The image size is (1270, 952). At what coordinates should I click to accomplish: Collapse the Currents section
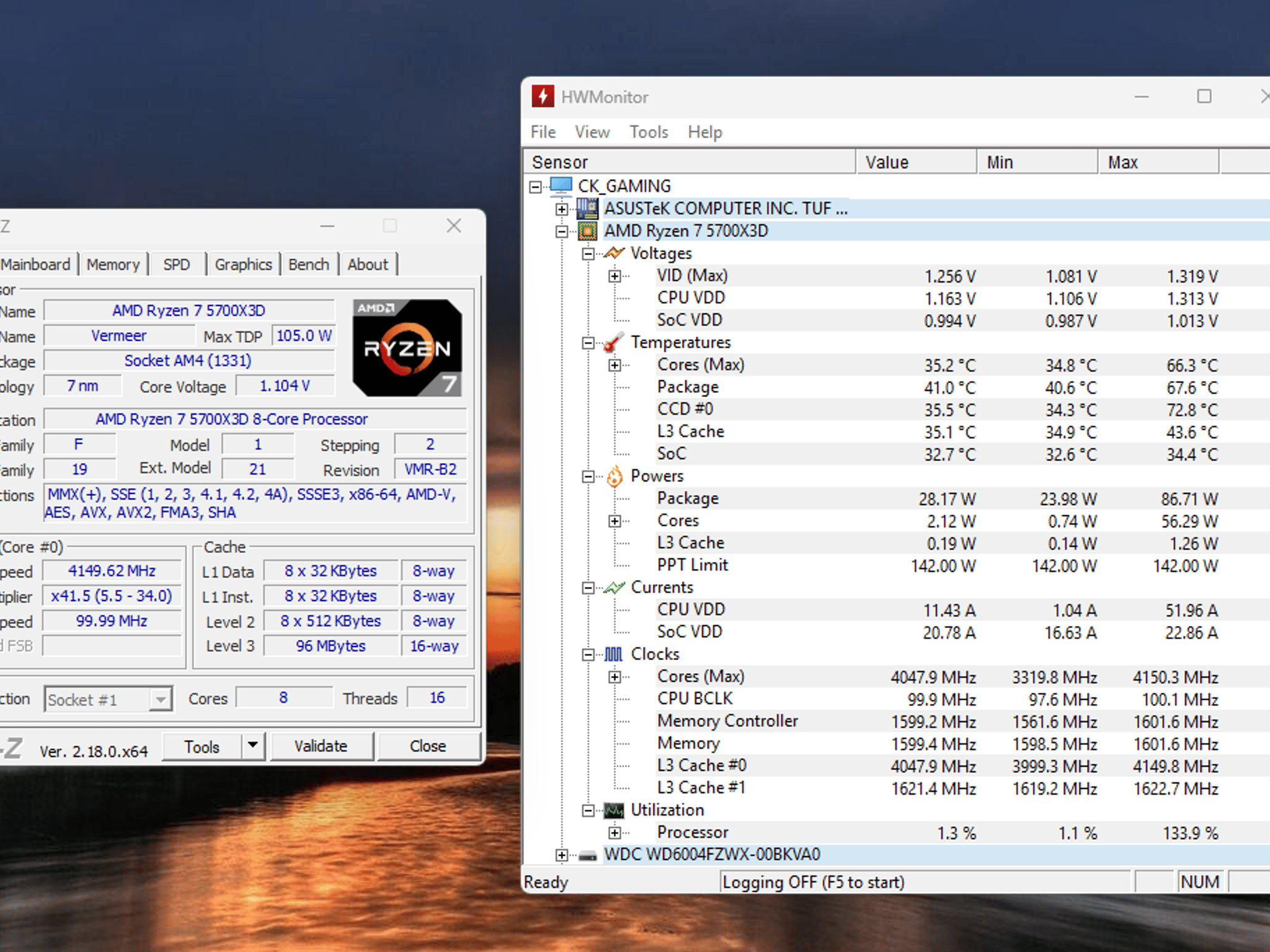tap(588, 588)
